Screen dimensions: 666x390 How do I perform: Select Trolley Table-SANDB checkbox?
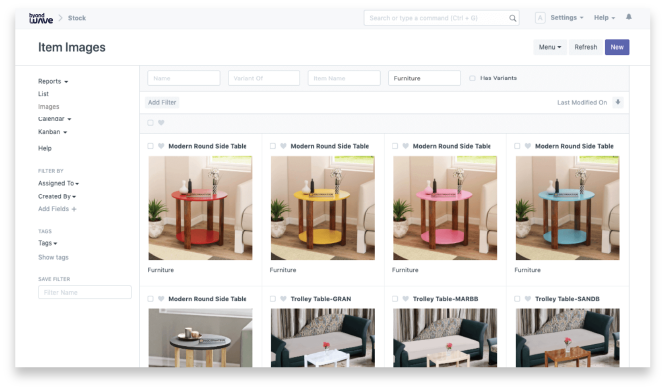[517, 299]
